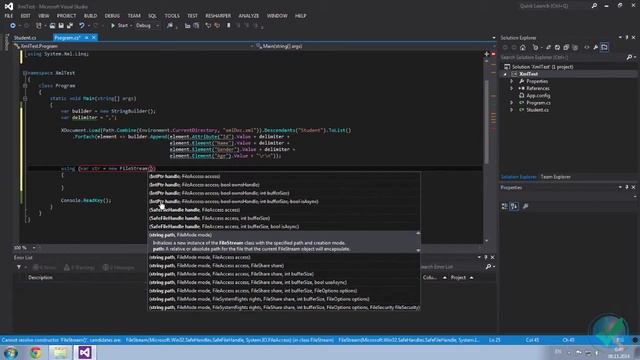Click Solution Explorer Refresh icon
This screenshot has height=360, width=640.
[557, 47]
